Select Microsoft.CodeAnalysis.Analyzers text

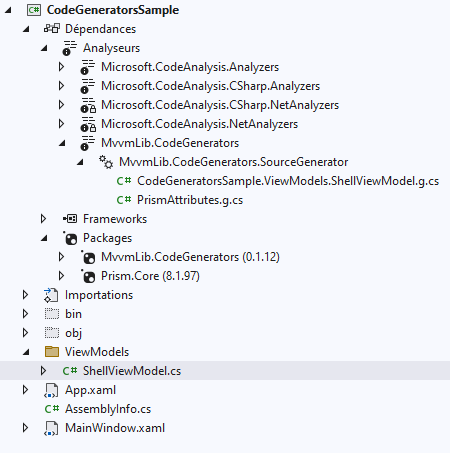[x=190, y=67]
